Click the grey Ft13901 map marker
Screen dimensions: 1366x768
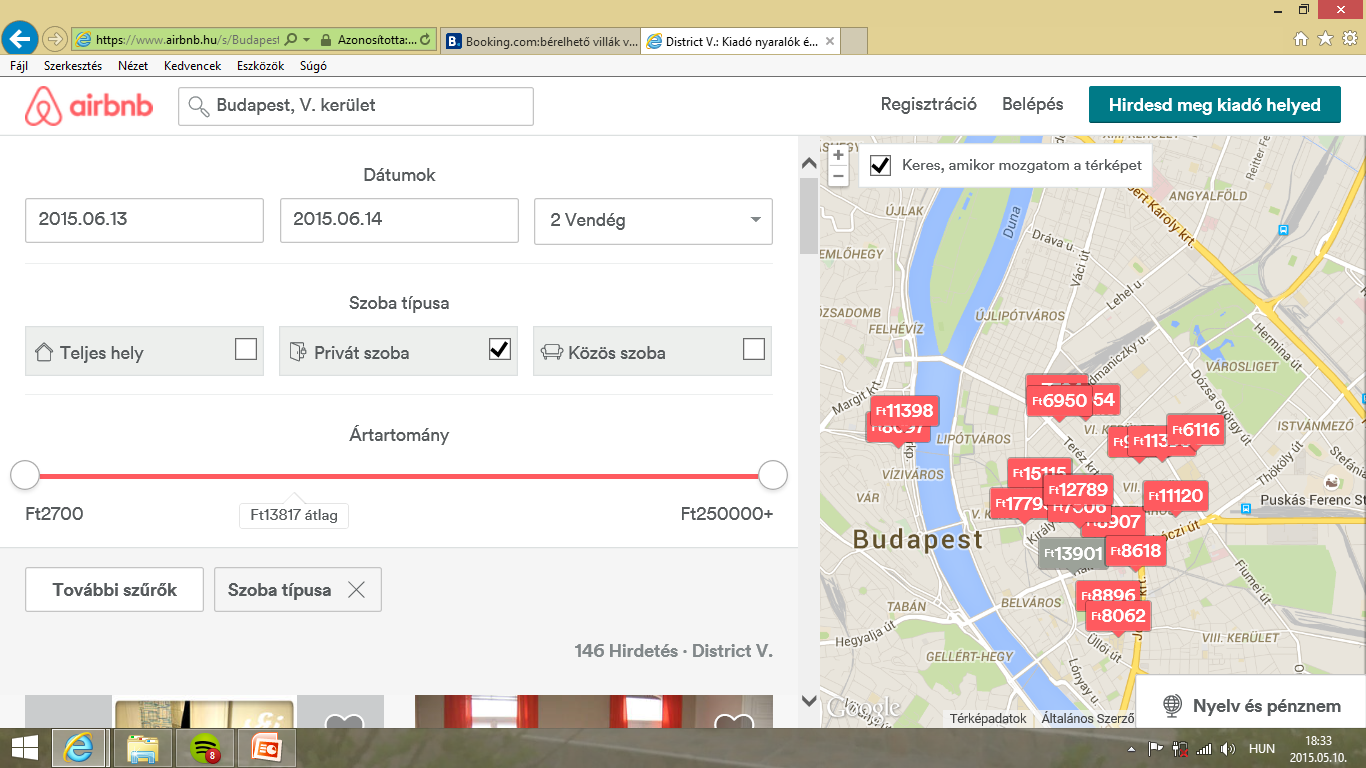pyautogui.click(x=1072, y=553)
